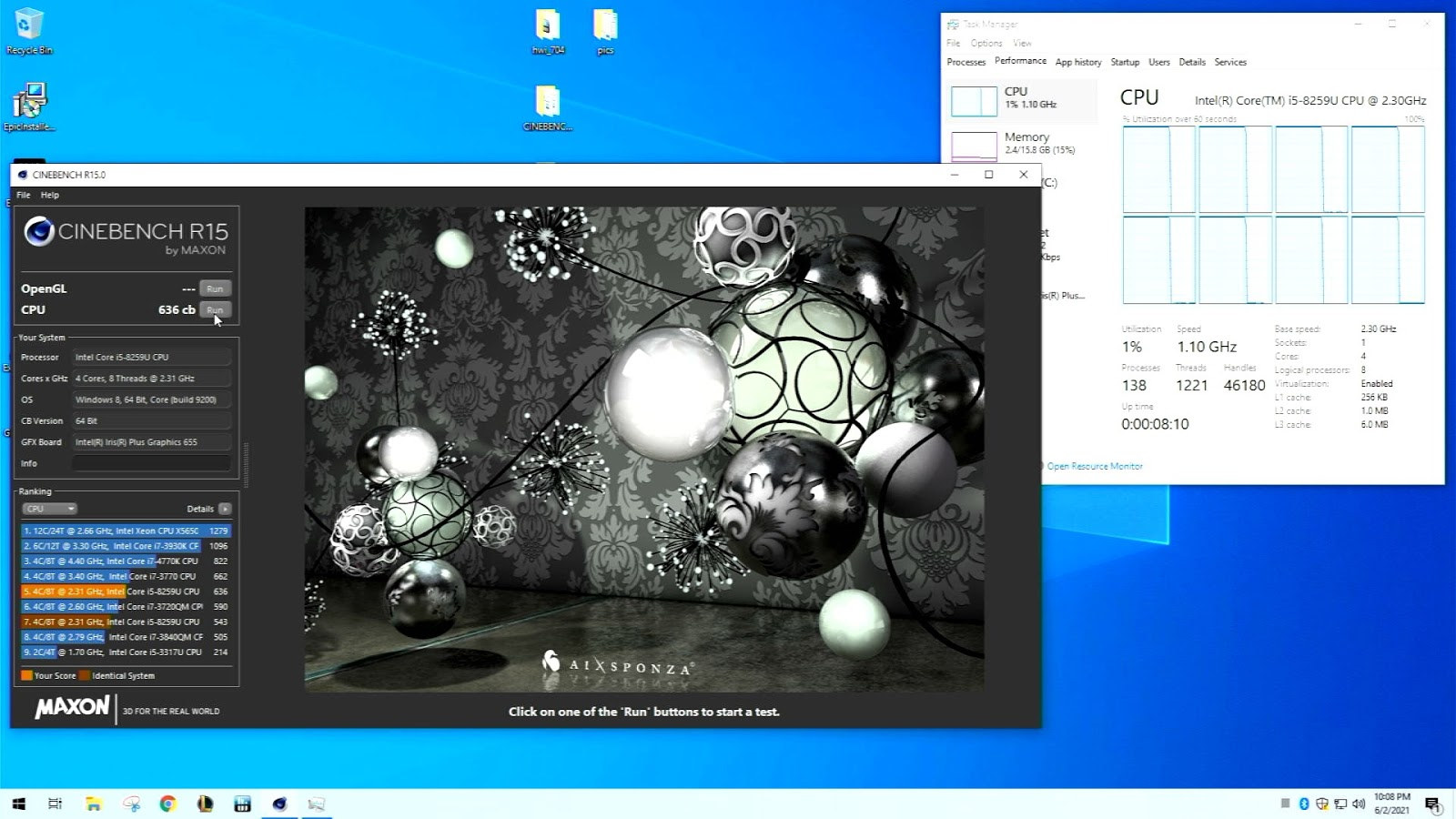Switch to Cinebench via its taskbar icon
Image resolution: width=1456 pixels, height=819 pixels.
pos(279,804)
